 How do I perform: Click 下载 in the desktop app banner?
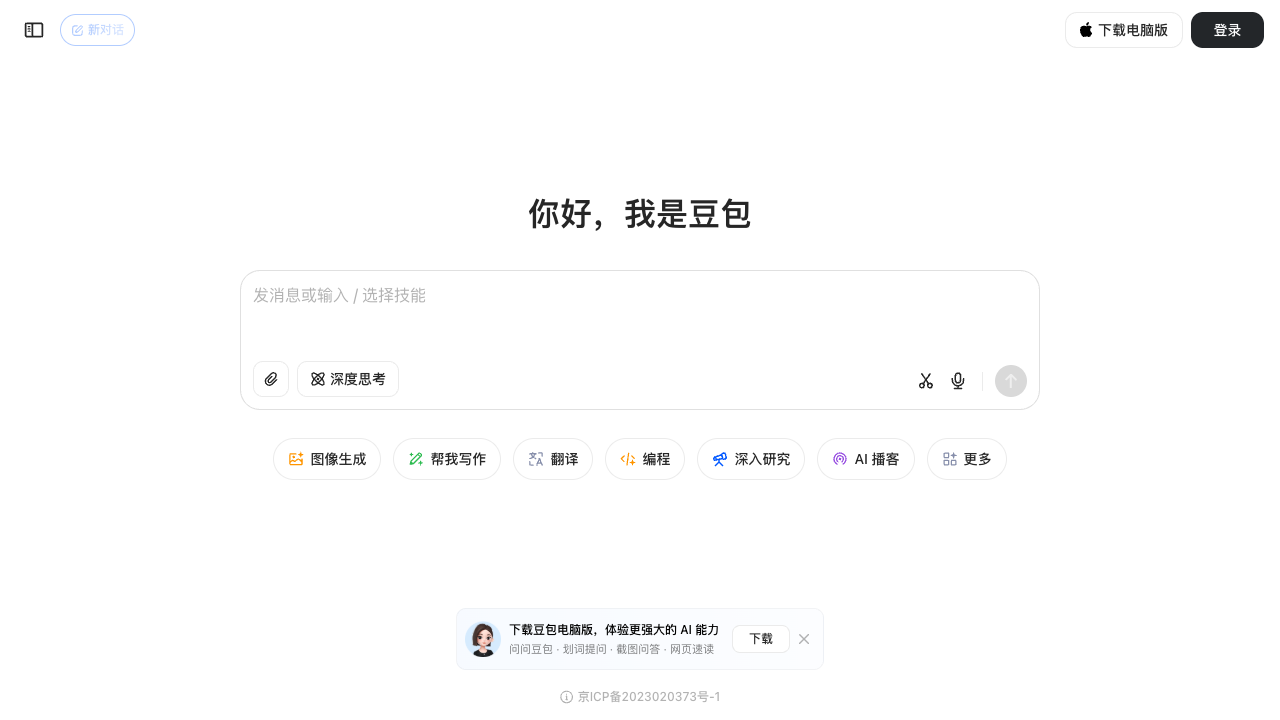pos(760,639)
